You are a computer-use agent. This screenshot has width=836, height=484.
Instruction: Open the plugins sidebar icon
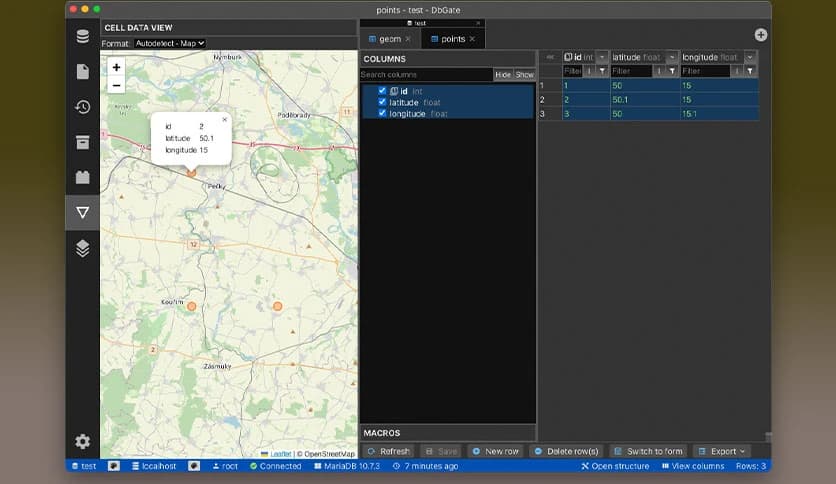82,177
